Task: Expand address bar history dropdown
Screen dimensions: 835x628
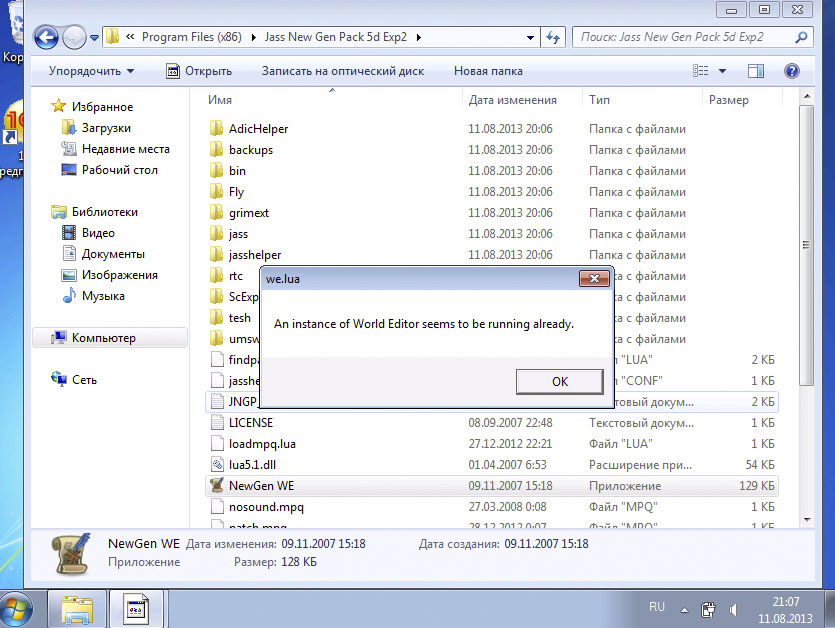Action: pos(530,37)
